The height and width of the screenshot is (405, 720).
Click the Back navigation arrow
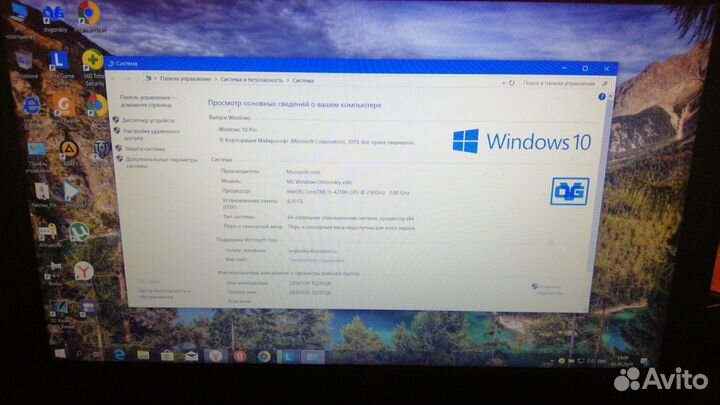point(114,78)
